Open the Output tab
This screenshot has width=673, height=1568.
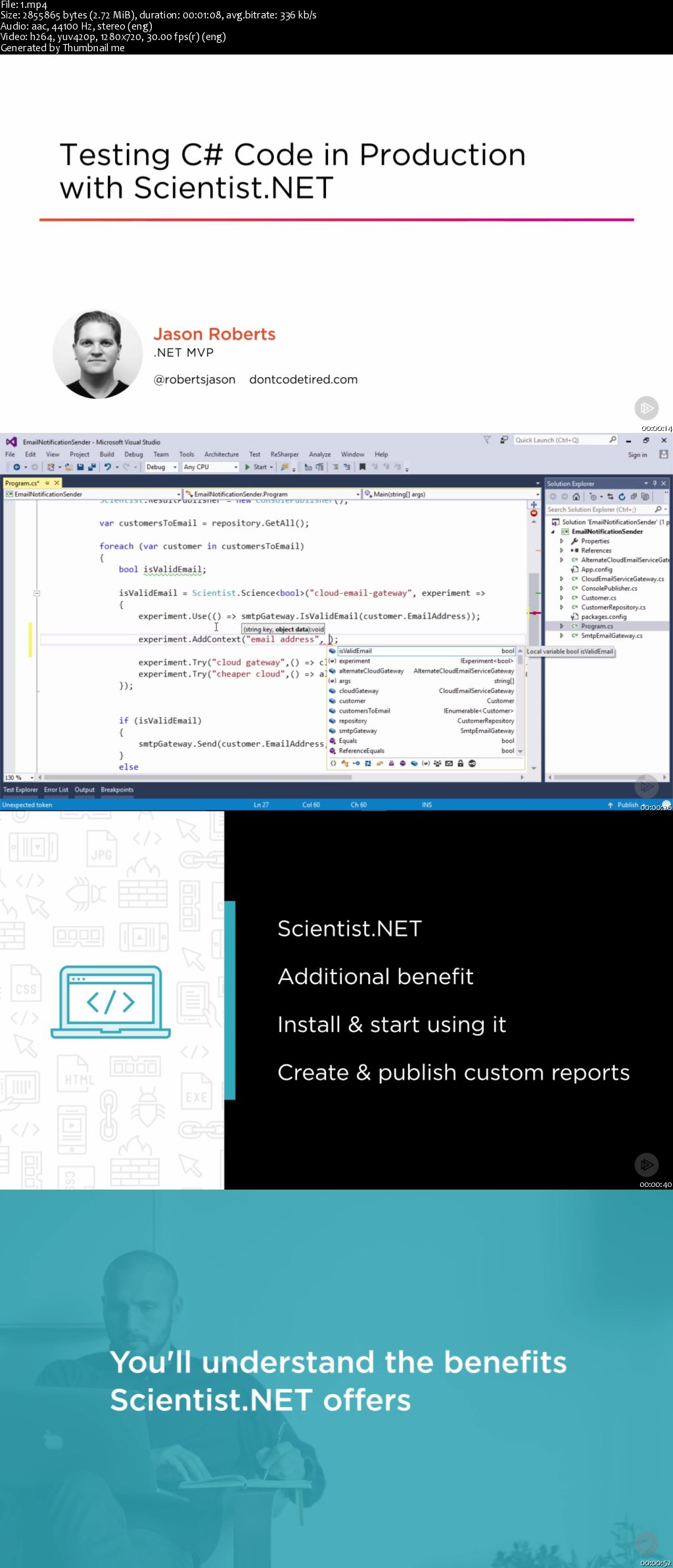84,790
